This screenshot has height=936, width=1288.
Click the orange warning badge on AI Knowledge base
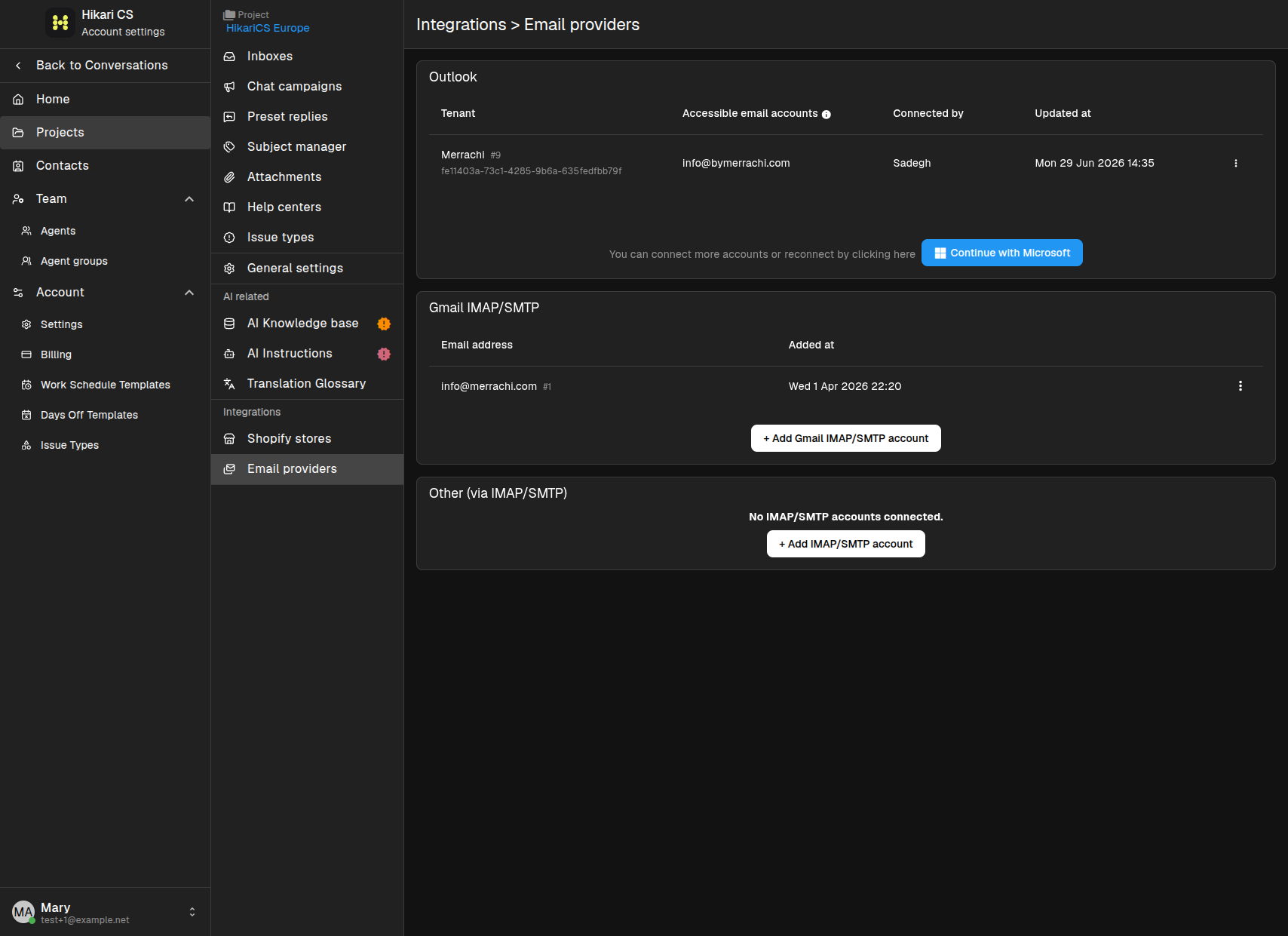pos(384,324)
